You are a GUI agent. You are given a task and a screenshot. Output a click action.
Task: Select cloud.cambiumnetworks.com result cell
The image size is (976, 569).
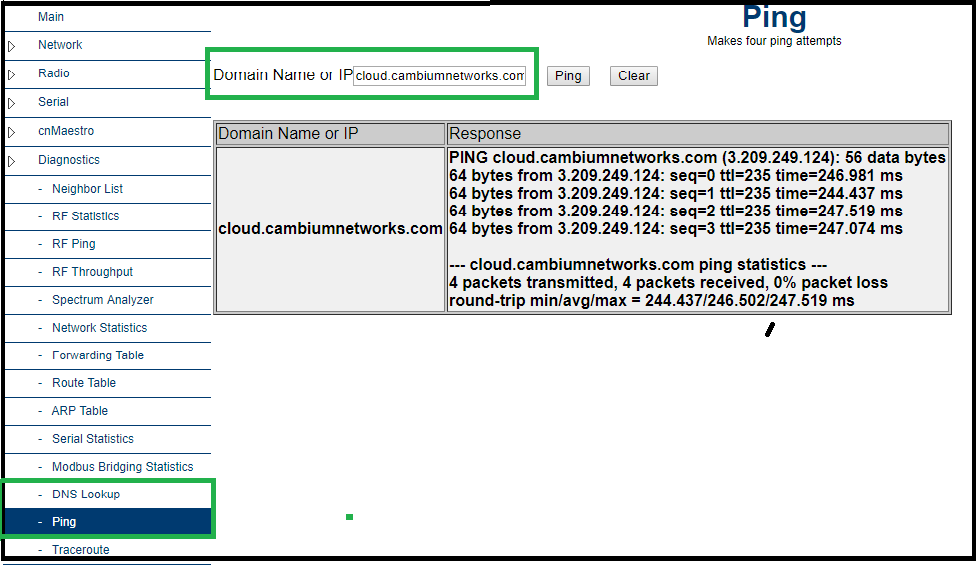tap(330, 229)
